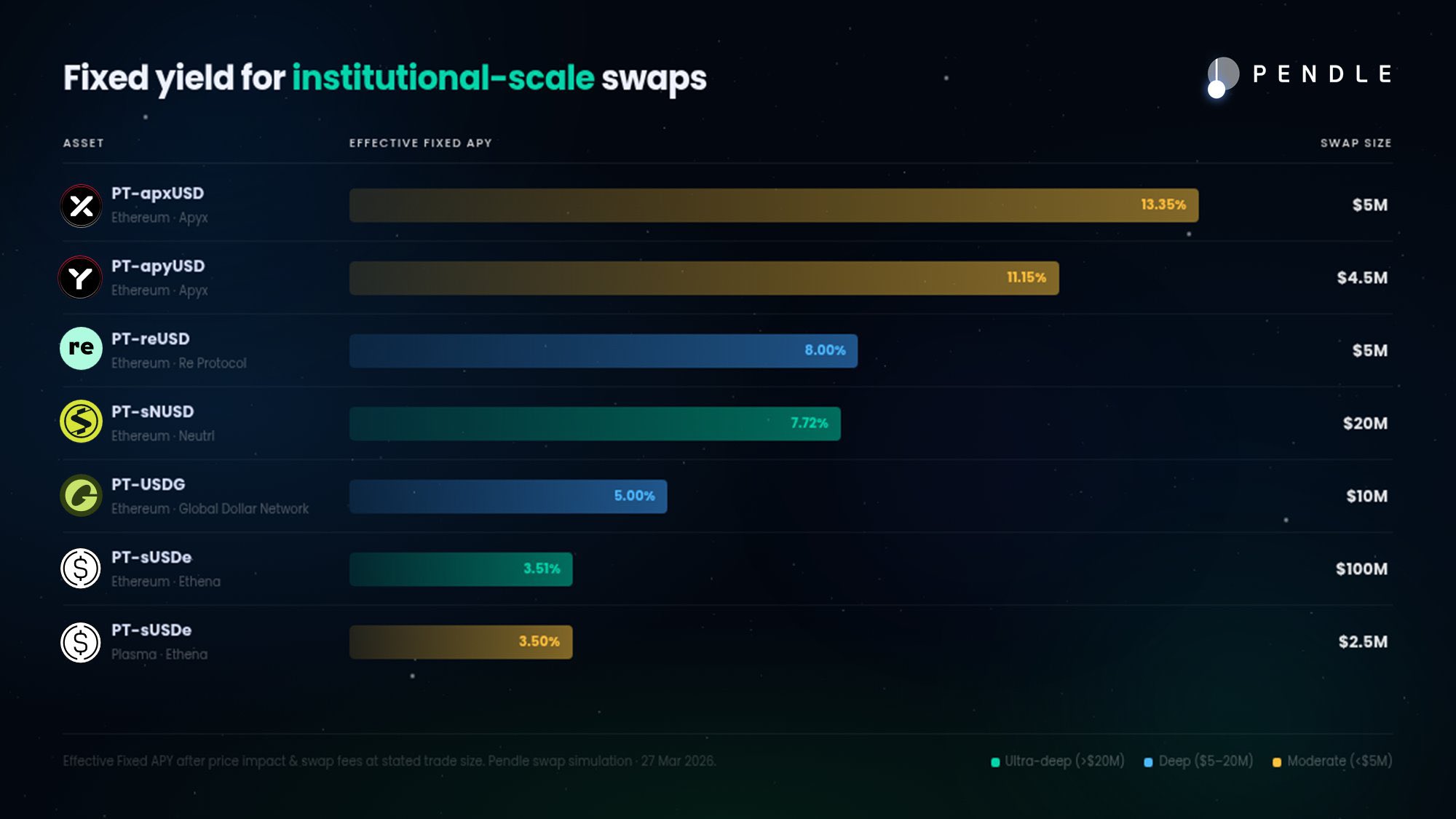1456x819 pixels.
Task: Click the 3.50% Plasma sUSDe bar
Action: click(460, 642)
